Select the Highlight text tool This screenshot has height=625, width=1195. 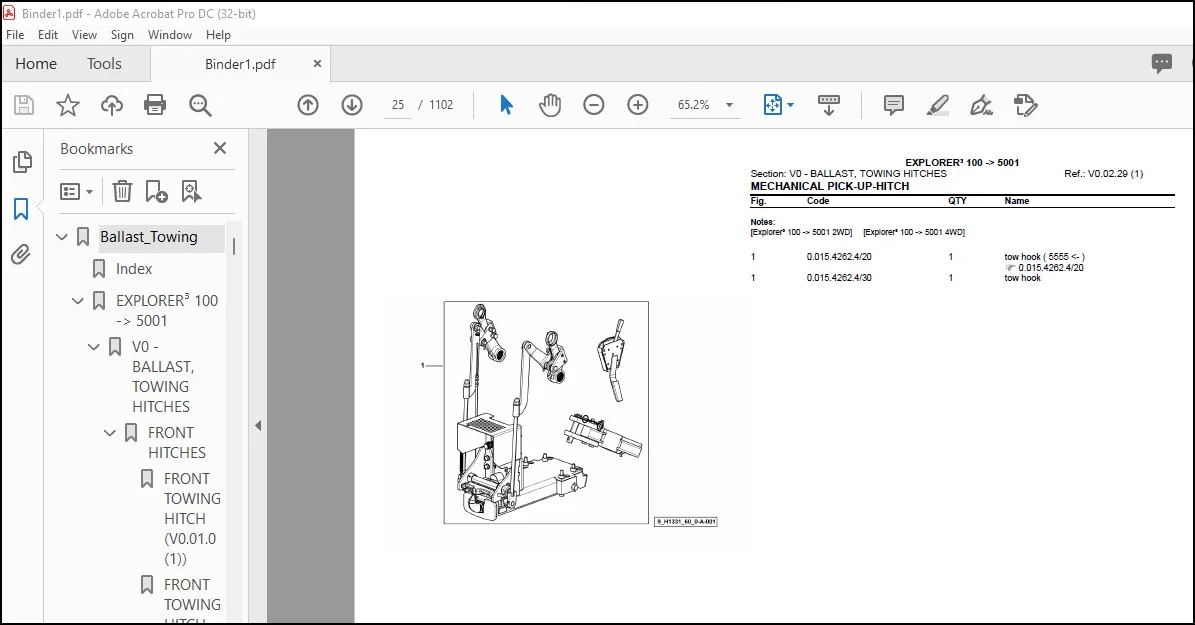(x=937, y=105)
